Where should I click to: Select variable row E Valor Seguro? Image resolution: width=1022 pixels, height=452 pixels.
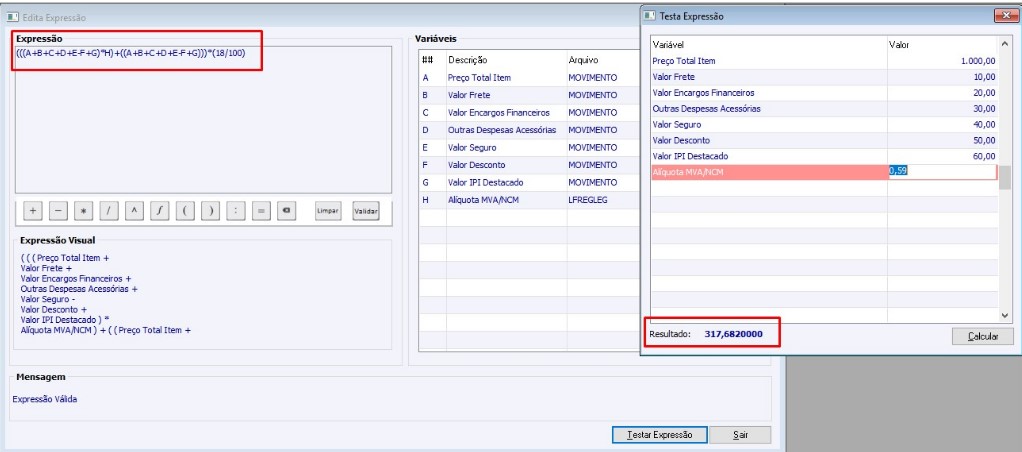[527, 147]
